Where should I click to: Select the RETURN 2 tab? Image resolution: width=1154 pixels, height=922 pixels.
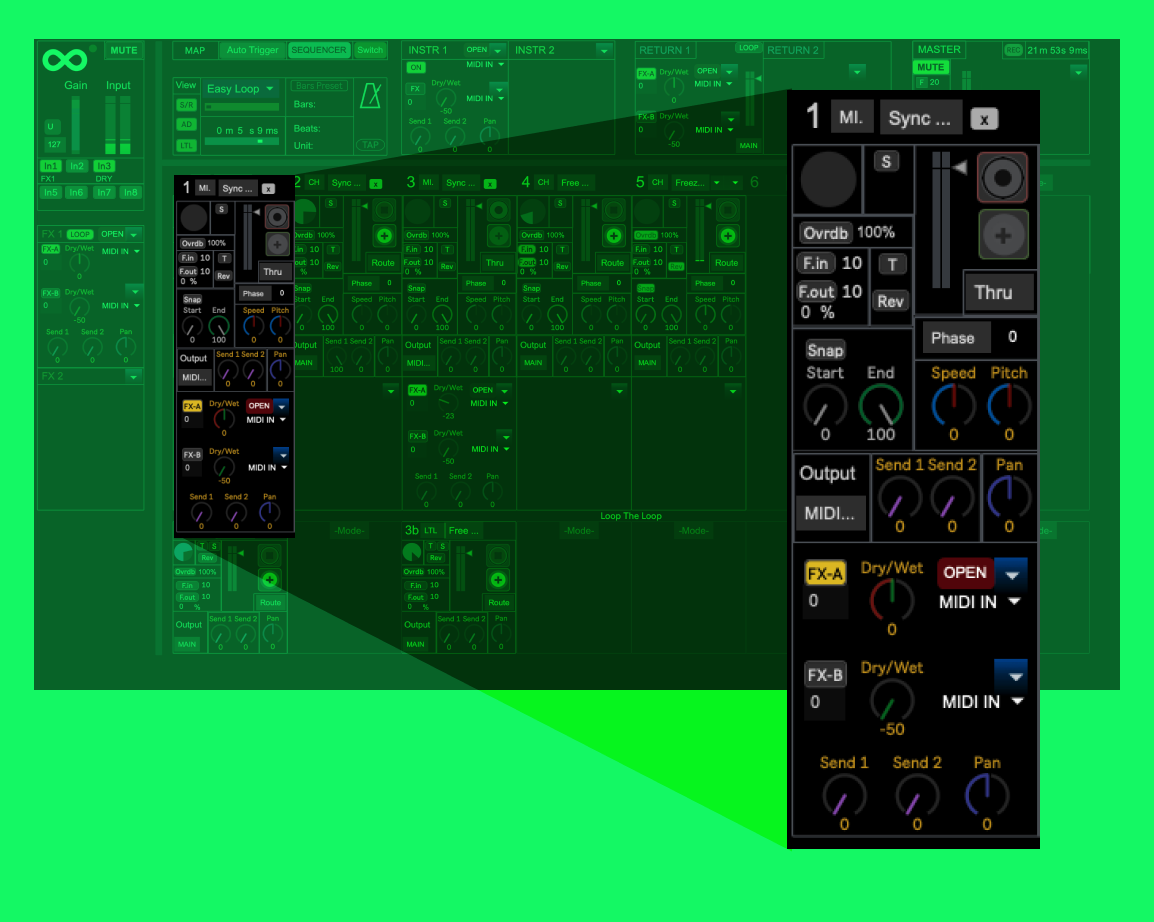tap(792, 50)
